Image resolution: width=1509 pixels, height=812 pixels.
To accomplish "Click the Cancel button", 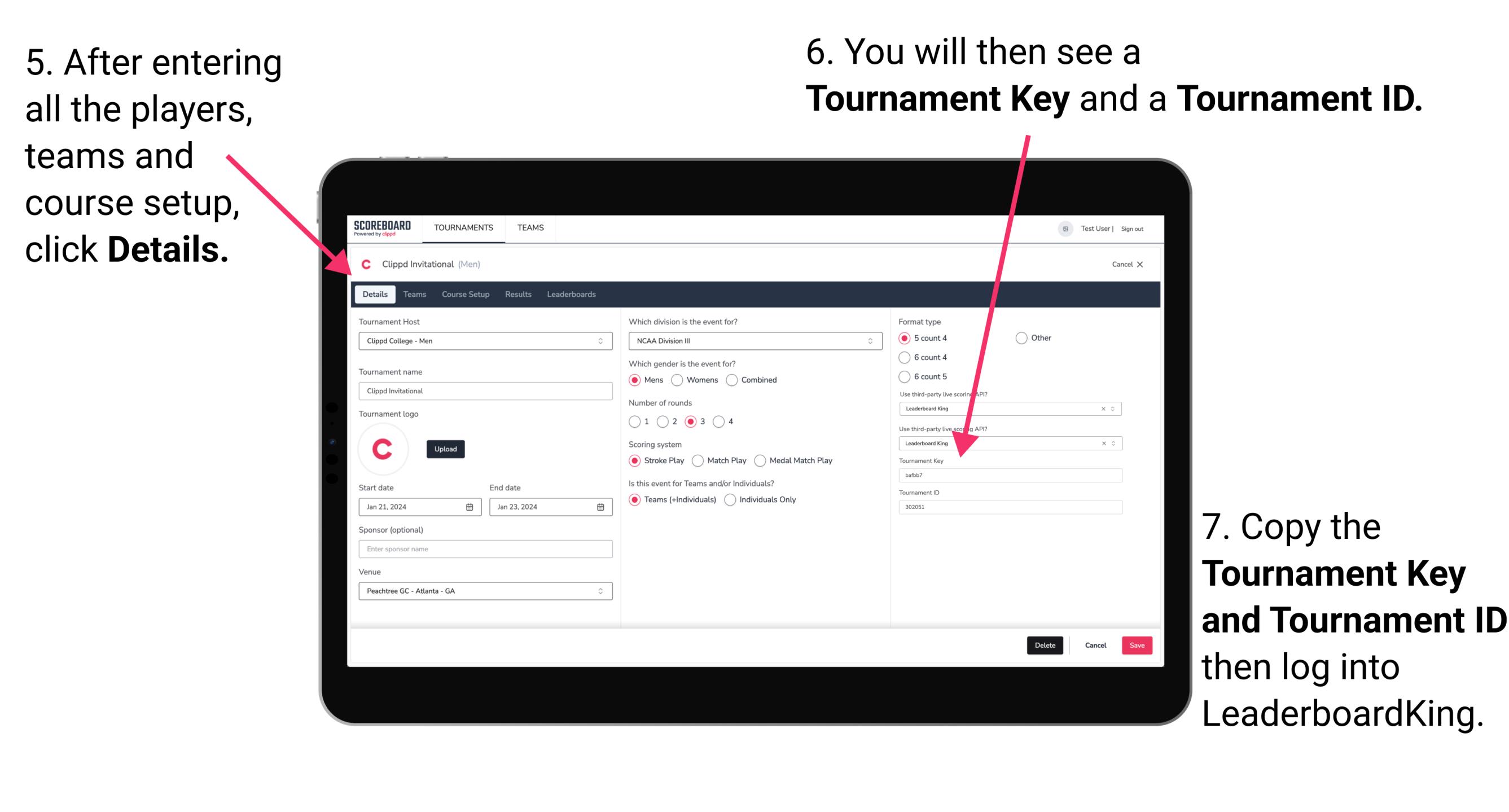I will [x=1093, y=645].
